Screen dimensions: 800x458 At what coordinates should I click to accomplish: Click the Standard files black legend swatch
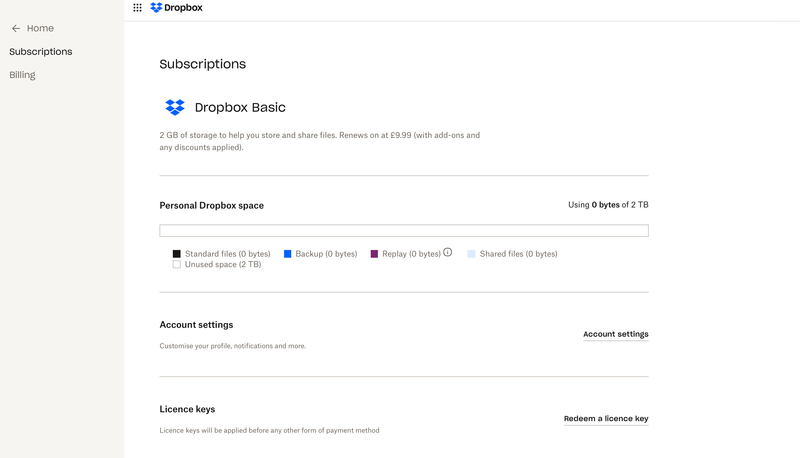[x=177, y=254]
